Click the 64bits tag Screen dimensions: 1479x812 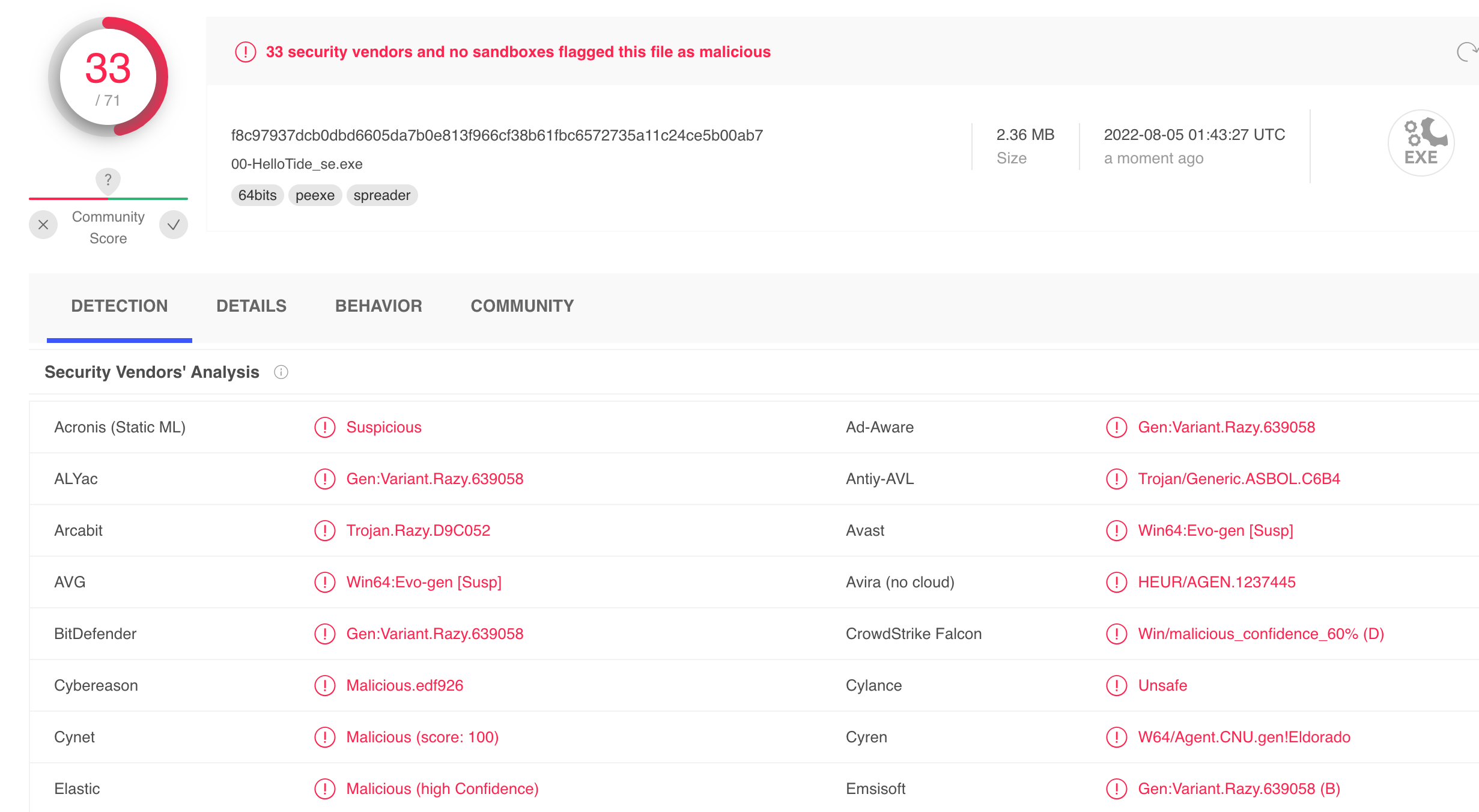pos(257,196)
